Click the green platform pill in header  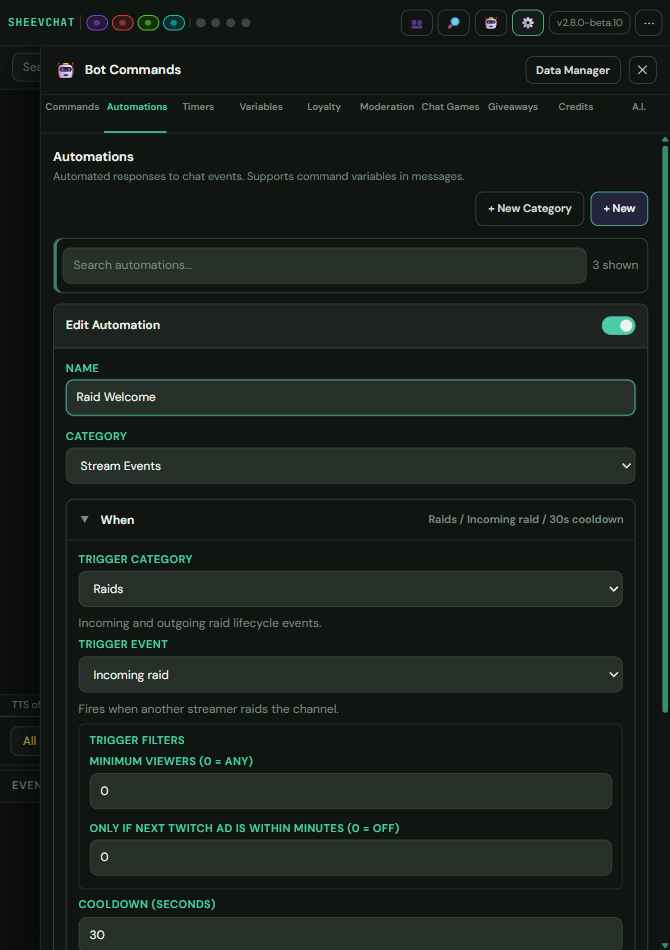[x=148, y=23]
